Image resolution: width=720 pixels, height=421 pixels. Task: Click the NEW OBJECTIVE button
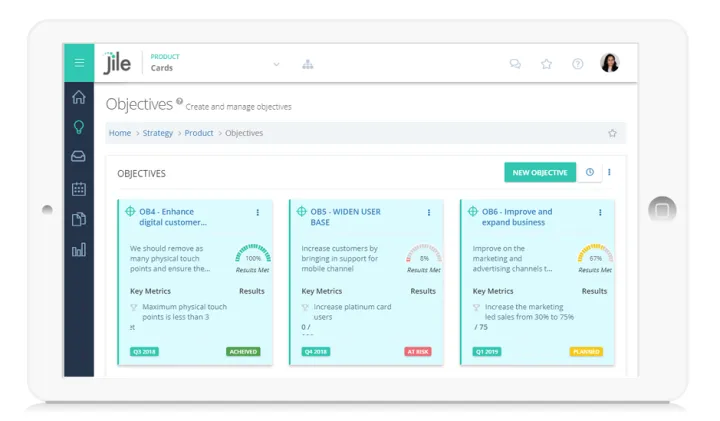pos(540,172)
